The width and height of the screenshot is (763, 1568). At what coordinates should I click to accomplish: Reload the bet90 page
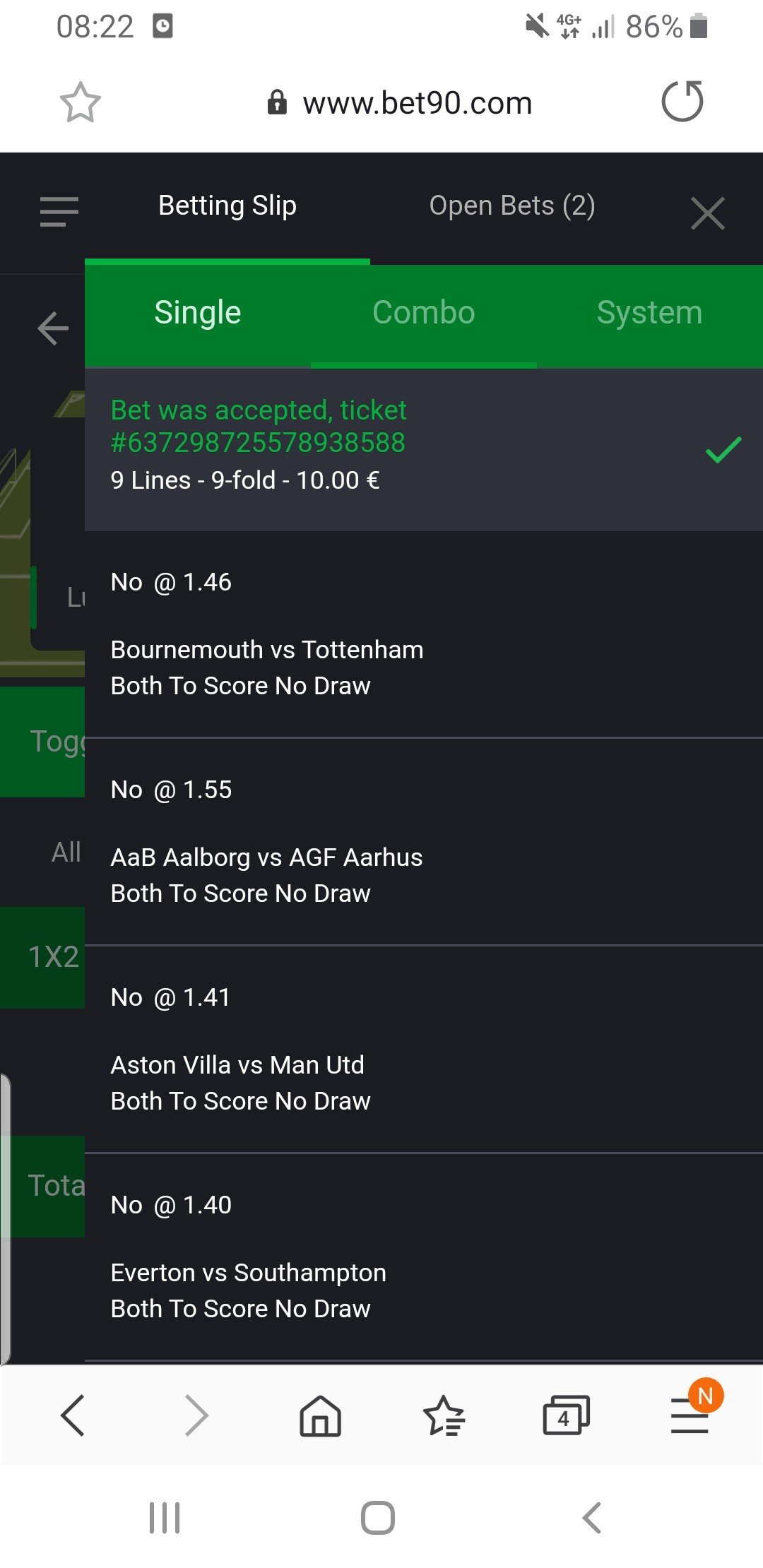pyautogui.click(x=682, y=102)
